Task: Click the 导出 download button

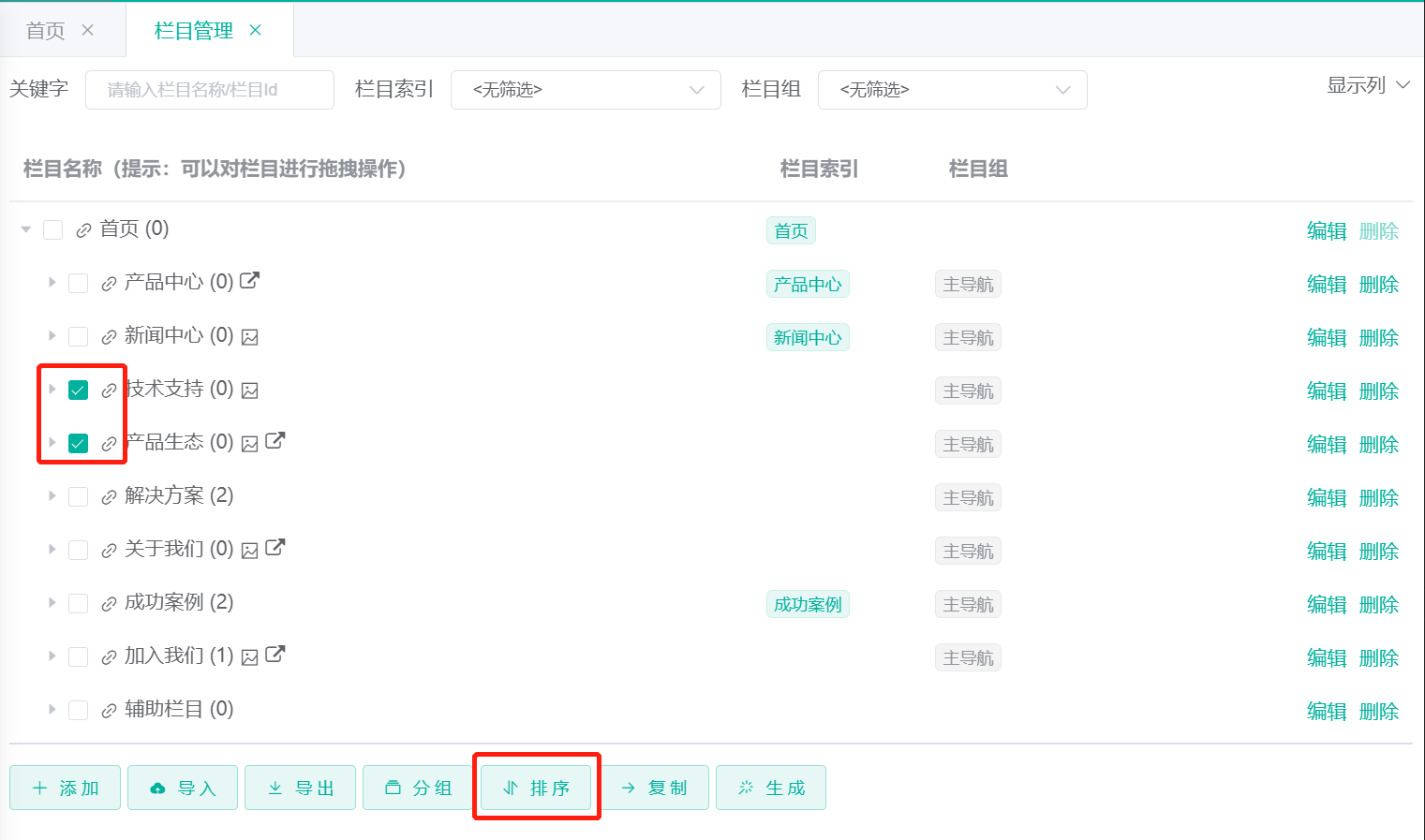Action: 300,788
